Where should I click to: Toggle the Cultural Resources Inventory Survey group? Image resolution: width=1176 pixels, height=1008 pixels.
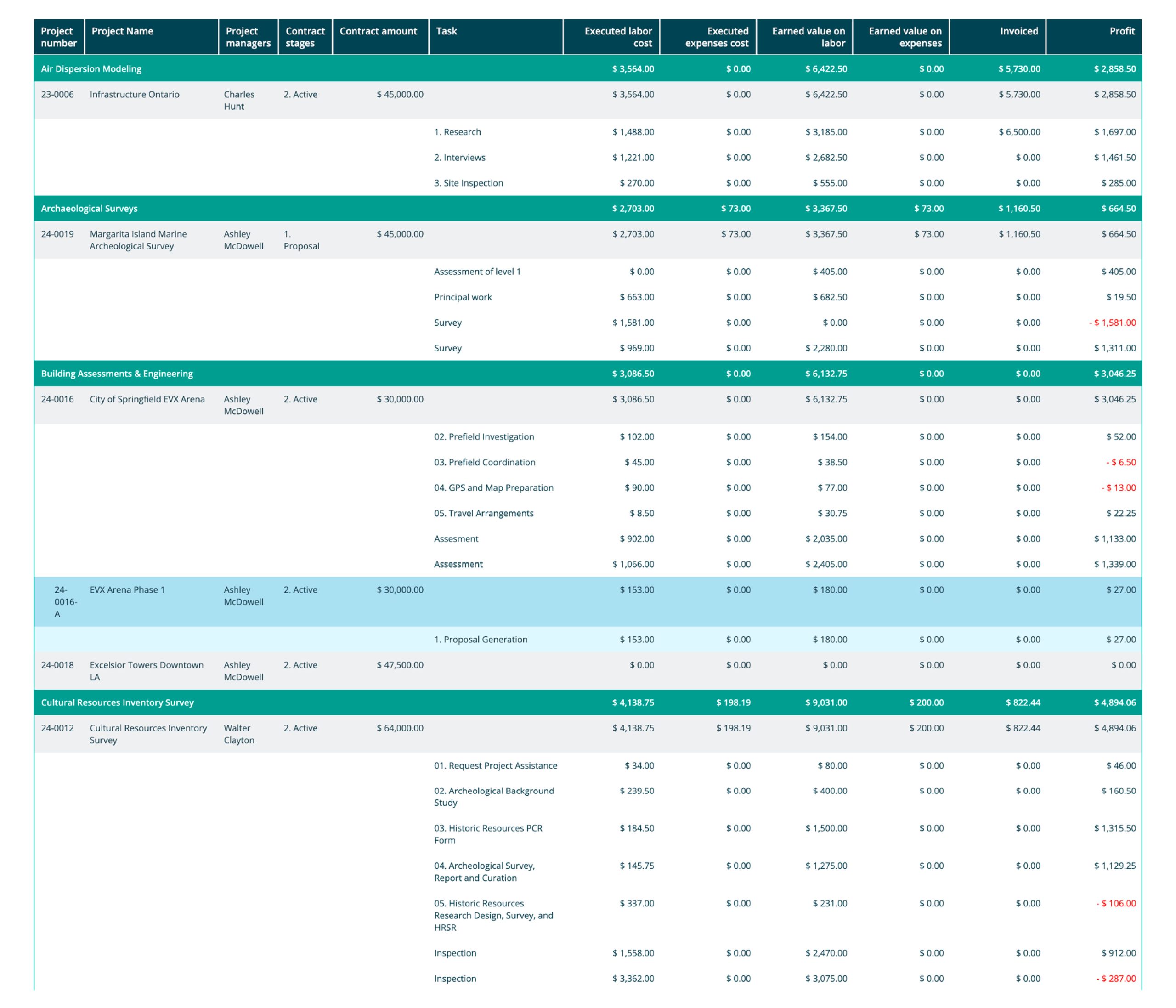118,702
